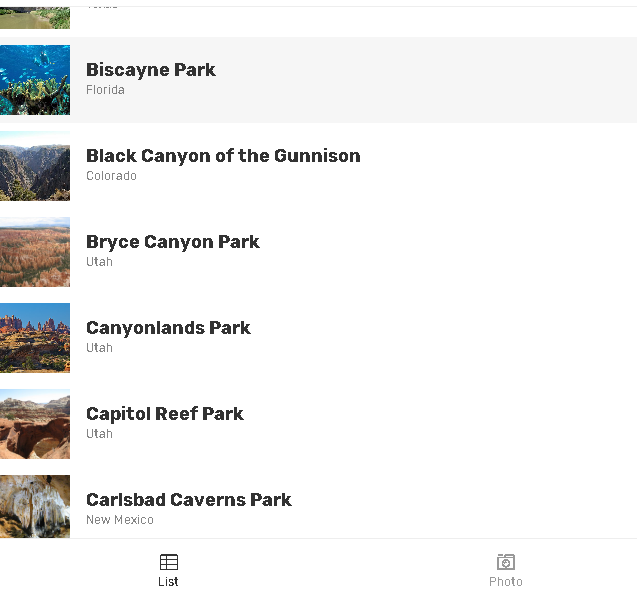Open the Photo tab camera icon

(506, 562)
